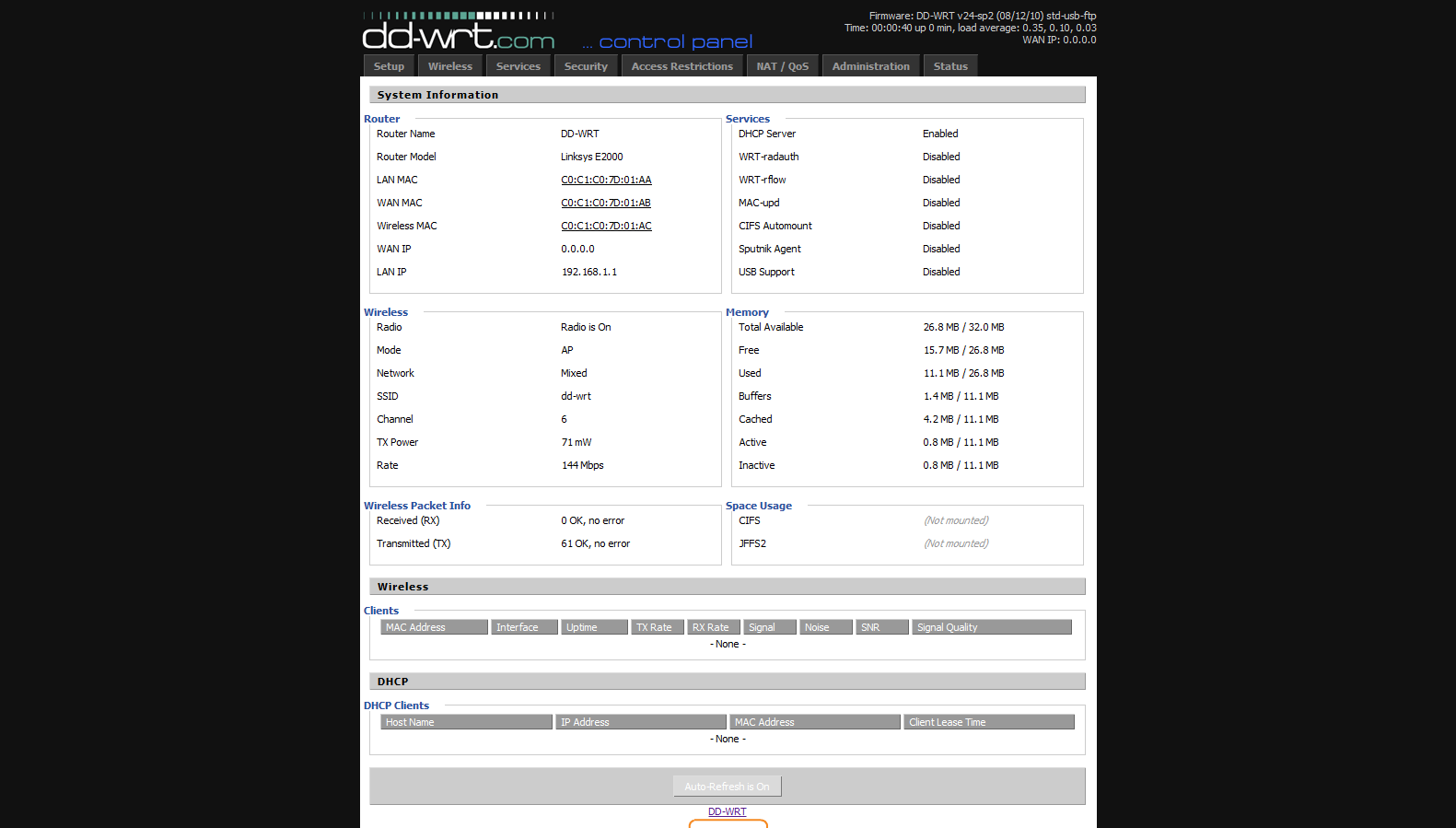Viewport: 1456px width, 828px height.
Task: Click the Total Available memory value
Action: [964, 328]
